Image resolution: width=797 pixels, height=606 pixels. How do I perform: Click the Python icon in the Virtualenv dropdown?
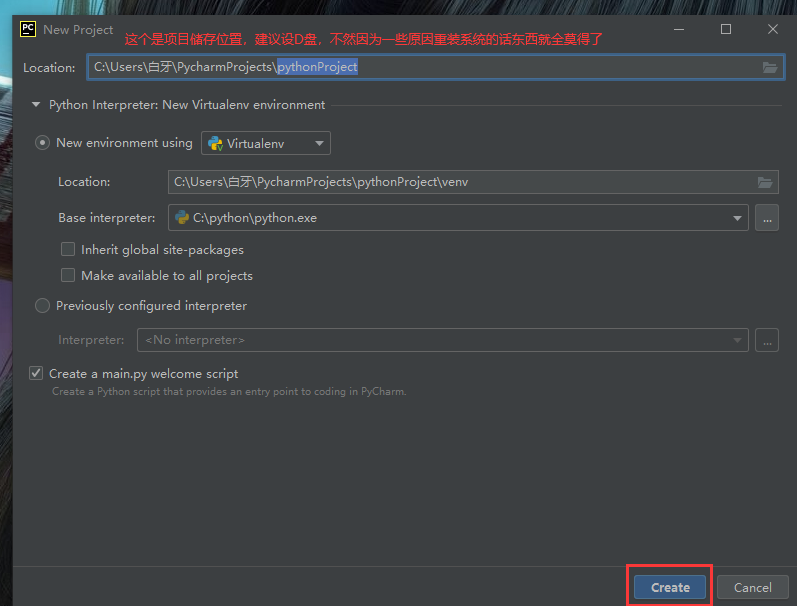(216, 143)
